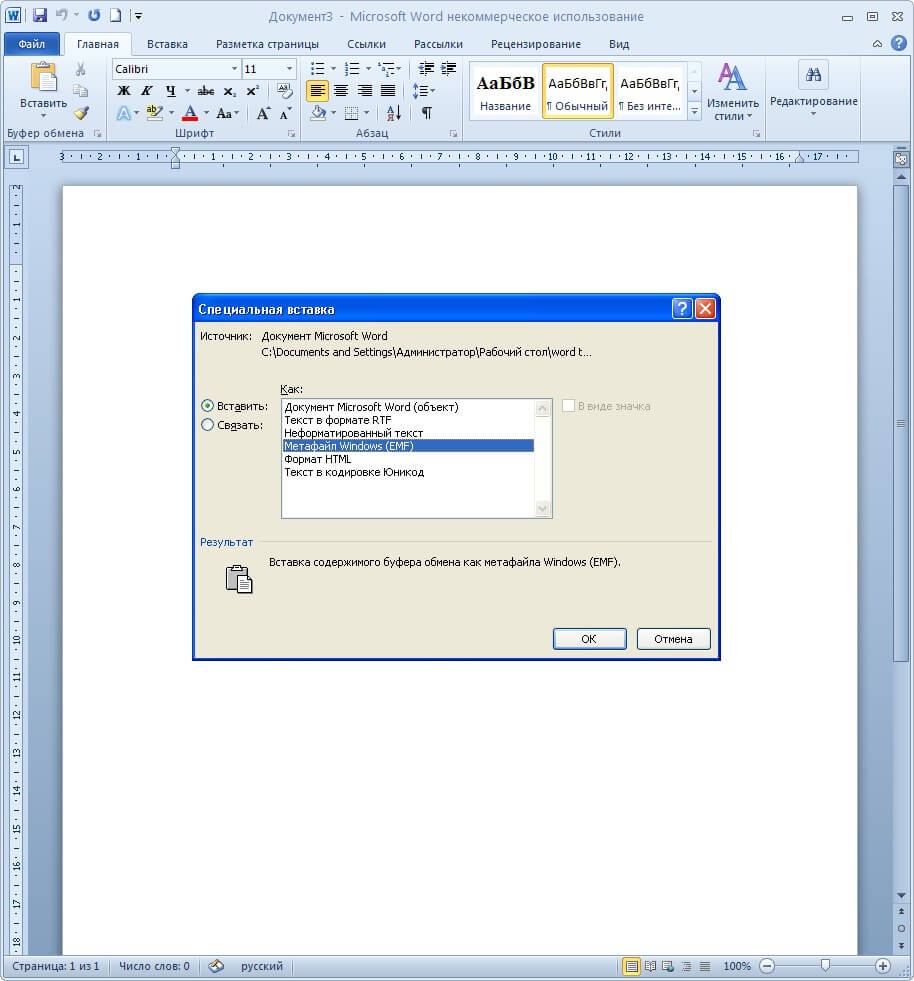
Task: Click the Increase Indent icon
Action: [449, 68]
